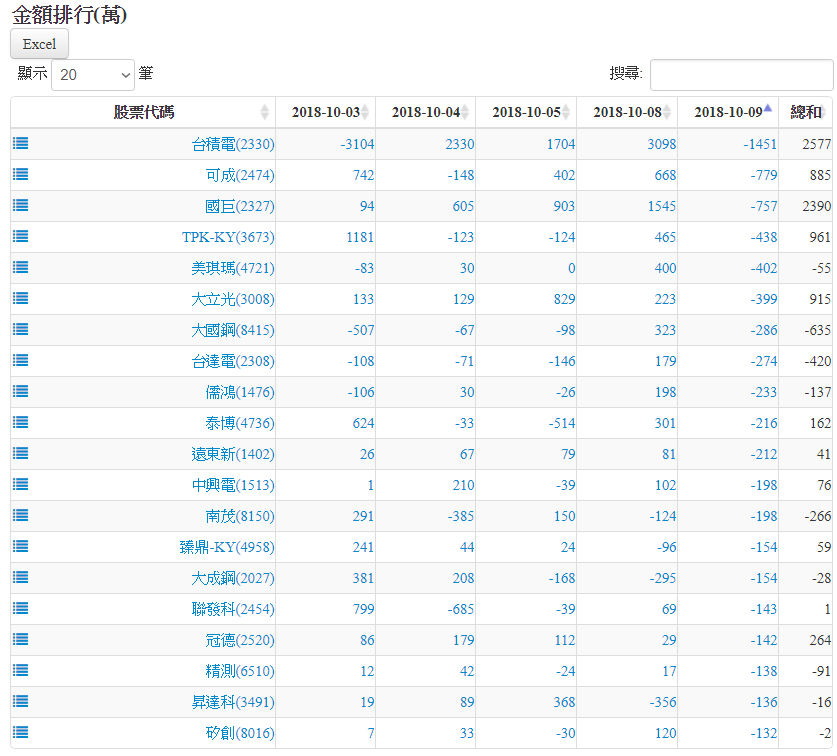The image size is (837, 756).
Task: Click the list icon in the 泰博(4736) row
Action: tap(21, 422)
